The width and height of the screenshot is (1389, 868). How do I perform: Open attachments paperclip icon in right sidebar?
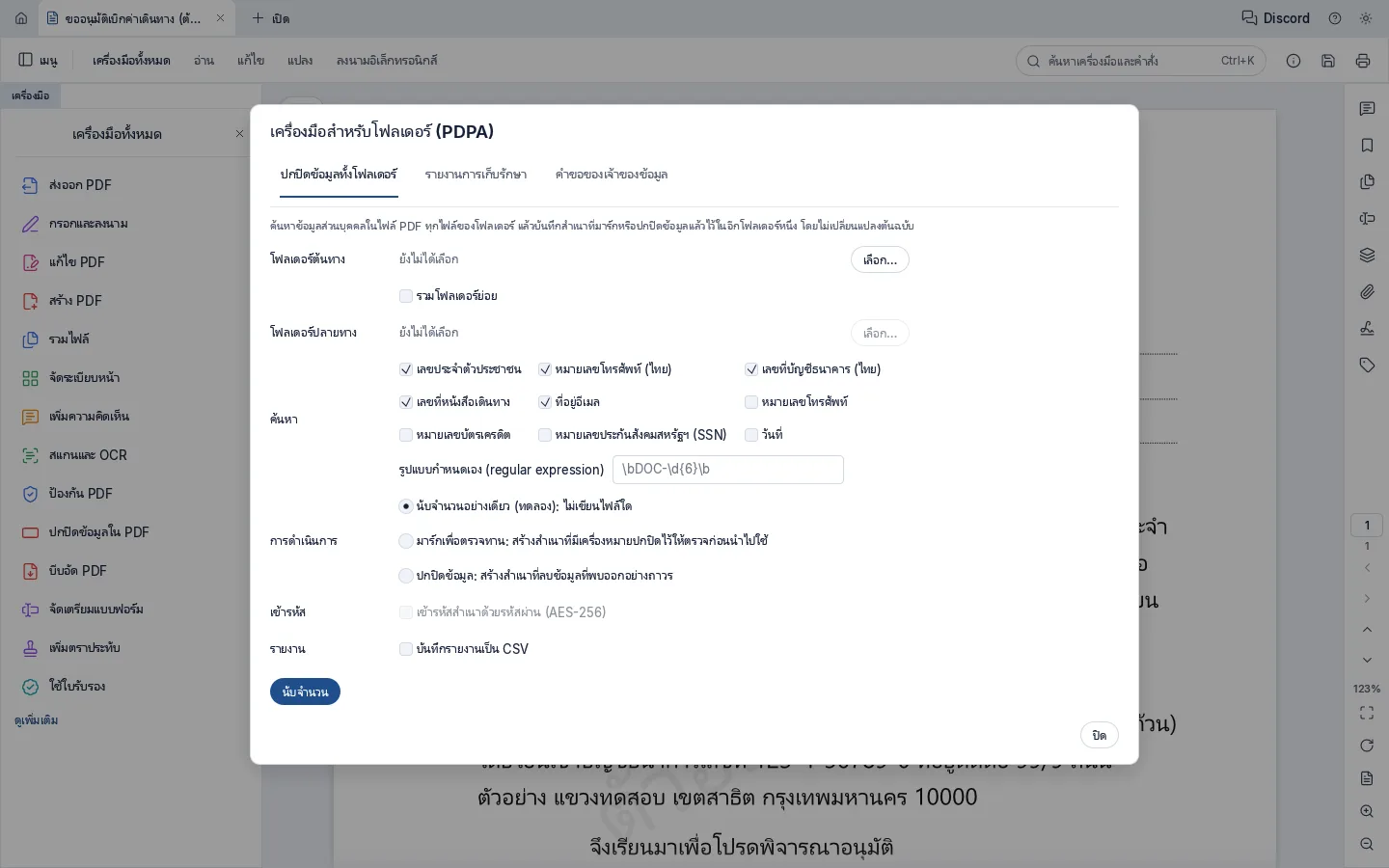(x=1367, y=292)
